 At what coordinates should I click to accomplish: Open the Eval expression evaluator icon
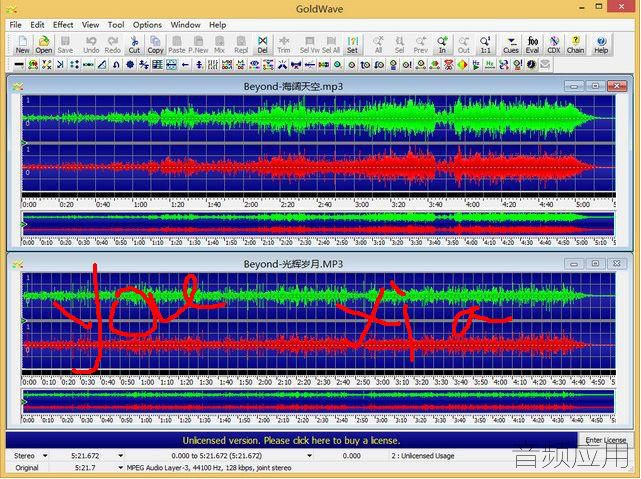[532, 45]
